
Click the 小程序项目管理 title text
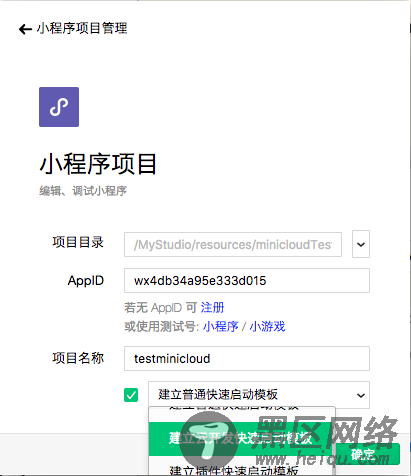[x=82, y=28]
